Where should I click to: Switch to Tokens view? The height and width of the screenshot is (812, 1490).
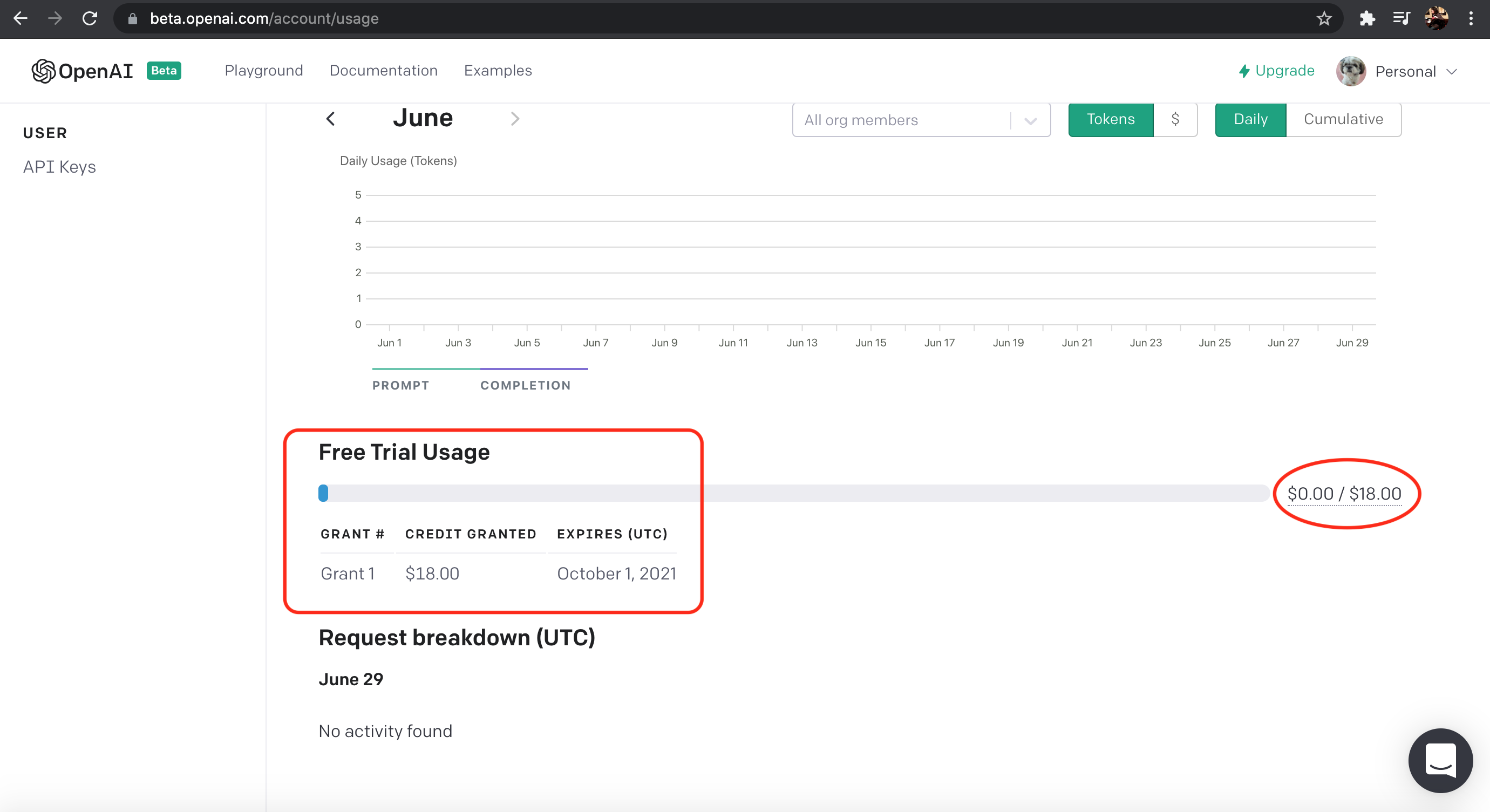1111,119
